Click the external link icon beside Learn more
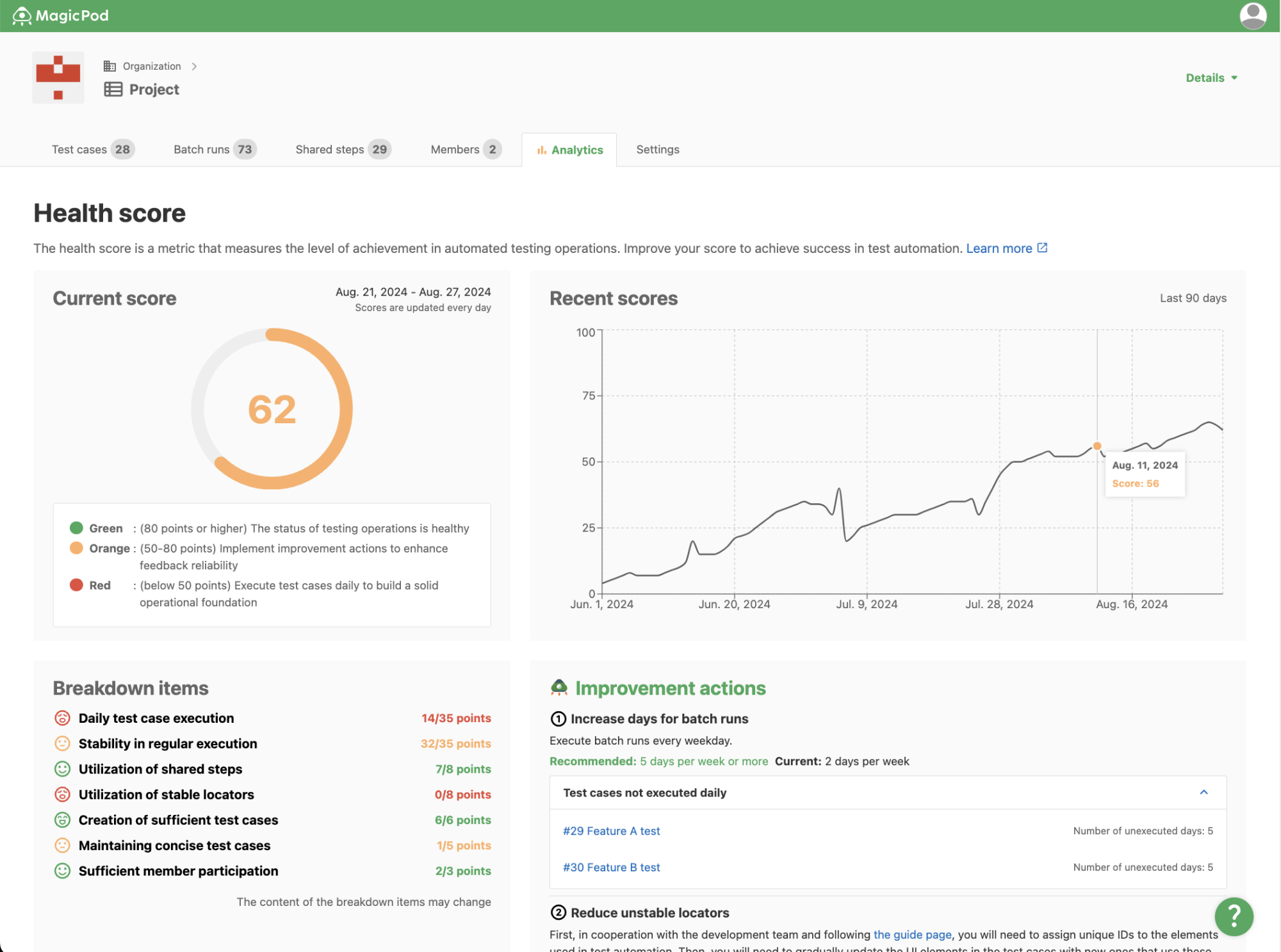Viewport: 1281px width, 952px height. click(1042, 248)
